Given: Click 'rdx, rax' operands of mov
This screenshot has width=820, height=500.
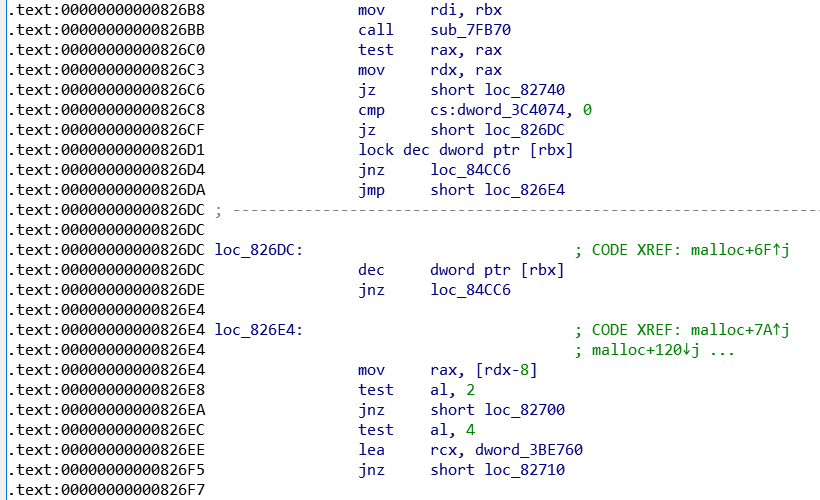Looking at the screenshot, I should [x=466, y=70].
